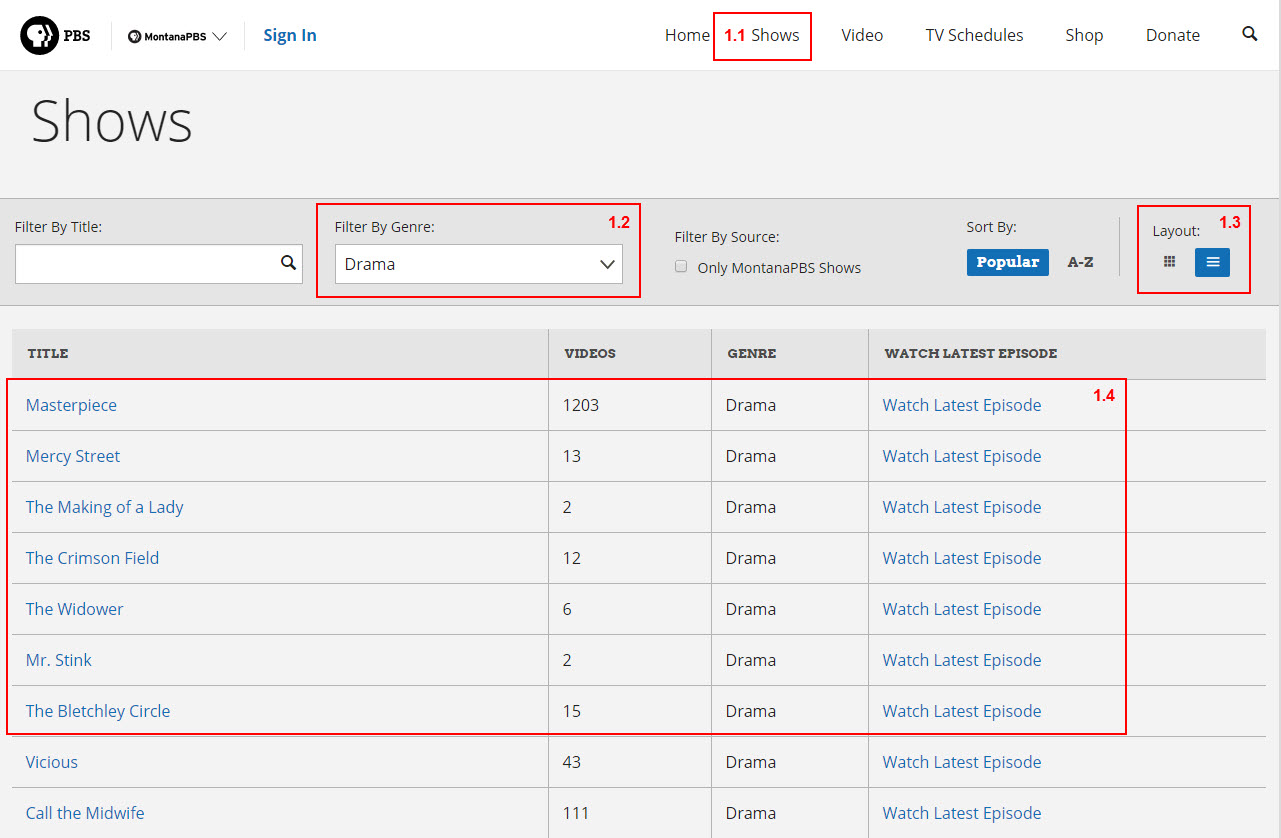Screen dimensions: 1281x838
Task: Watch latest episode of The Widower
Action: point(962,609)
